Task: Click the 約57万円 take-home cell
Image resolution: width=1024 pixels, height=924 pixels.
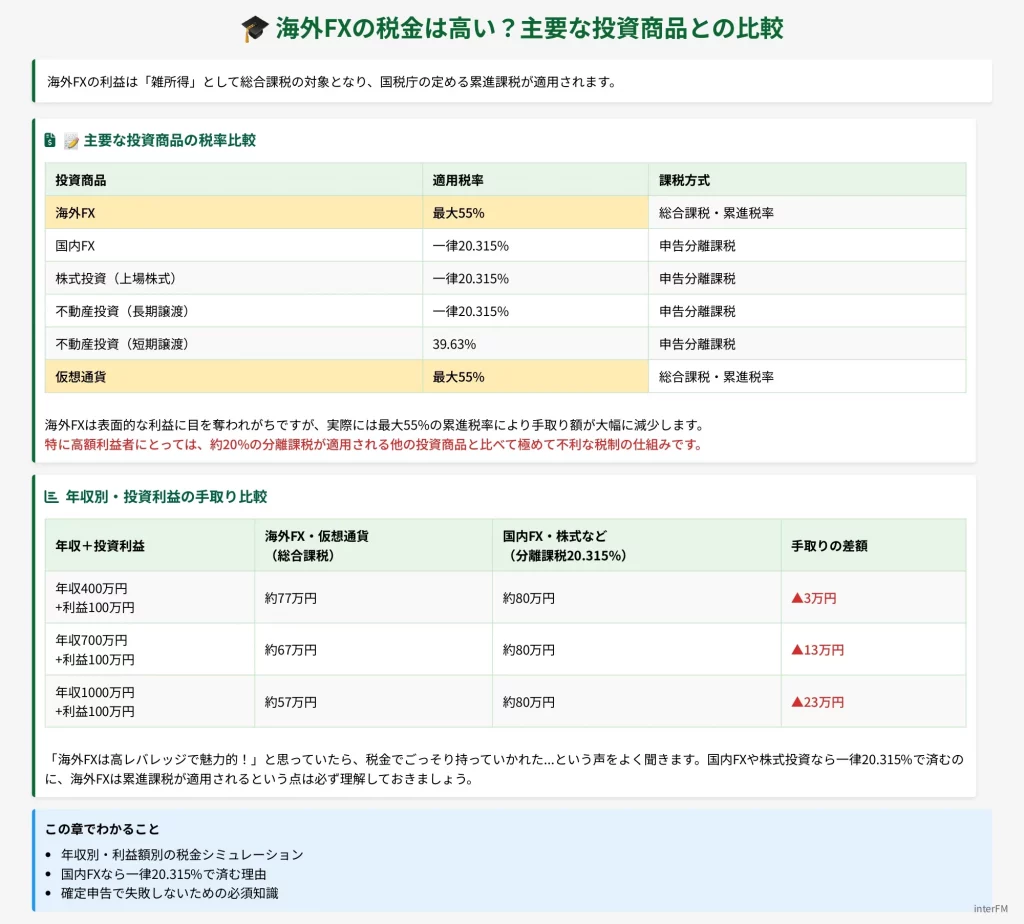Action: (x=291, y=702)
